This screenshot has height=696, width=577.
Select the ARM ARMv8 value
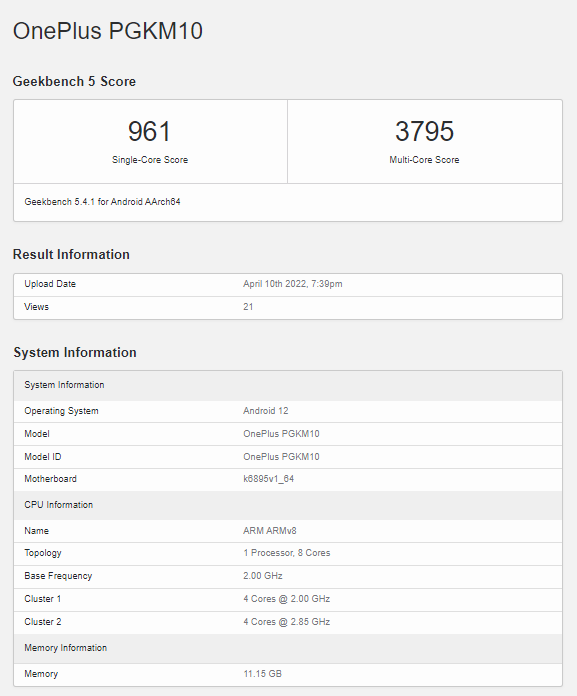(270, 531)
